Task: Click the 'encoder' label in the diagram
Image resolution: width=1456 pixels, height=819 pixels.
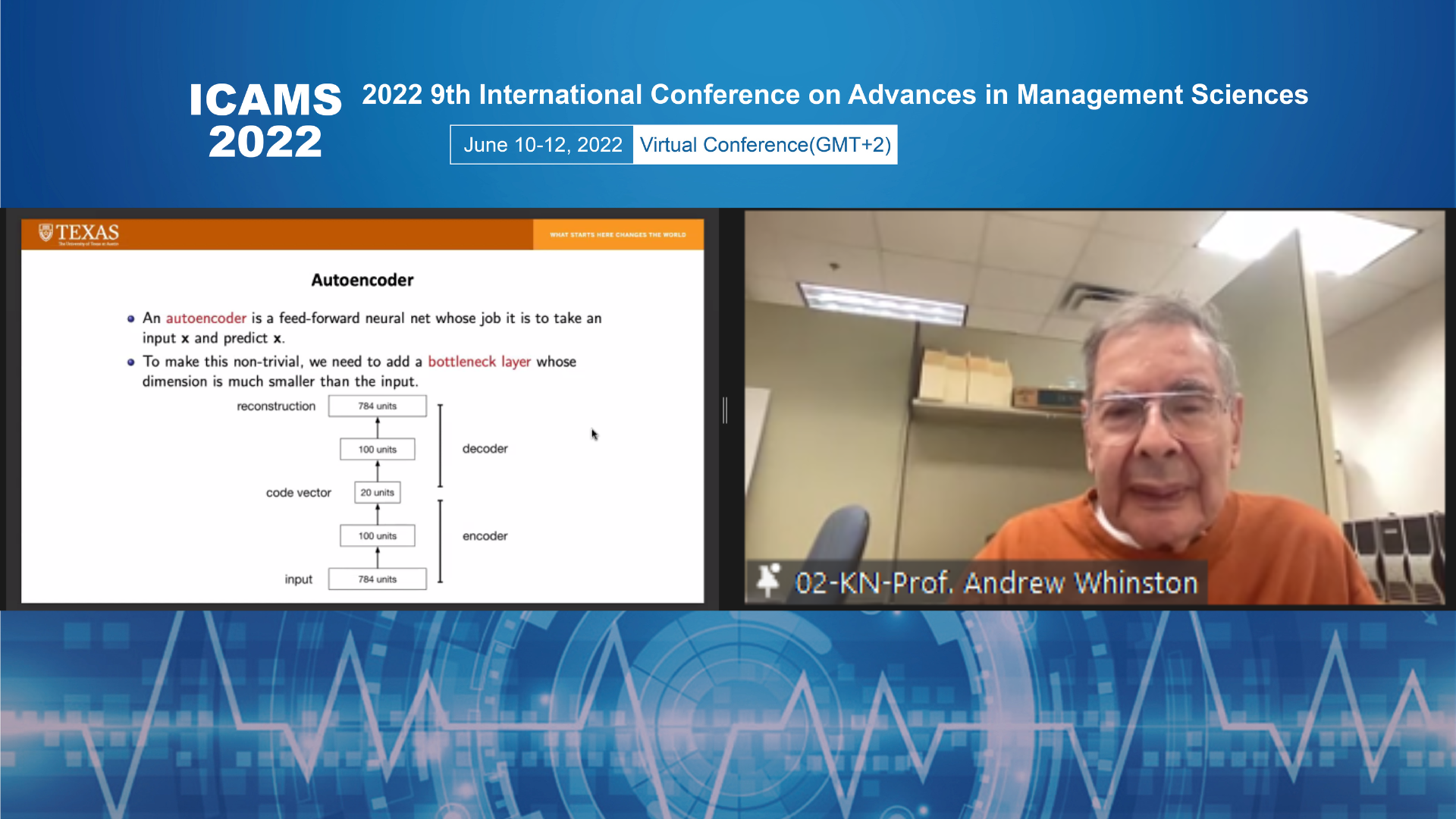Action: coord(485,536)
